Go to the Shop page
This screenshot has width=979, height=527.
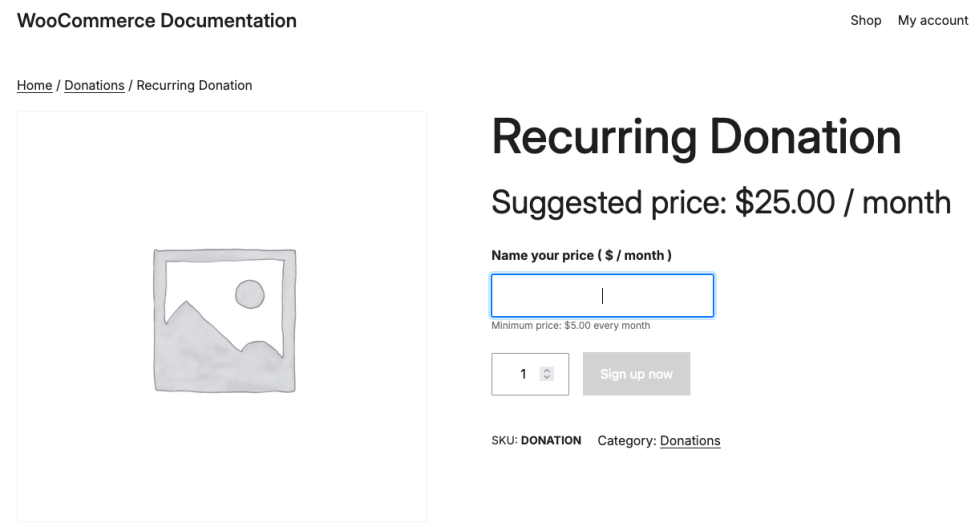(x=865, y=20)
